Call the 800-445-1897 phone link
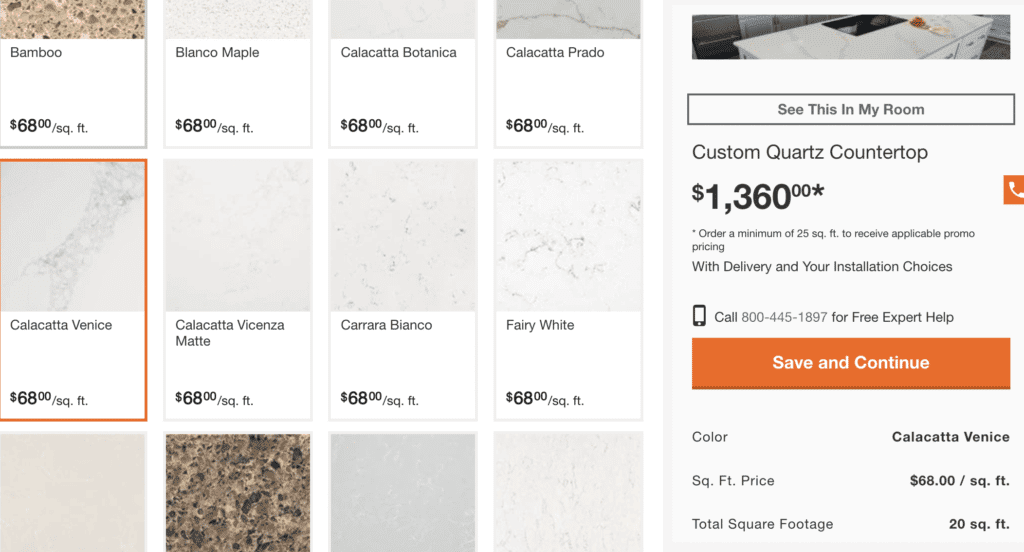1024x552 pixels. [x=784, y=317]
